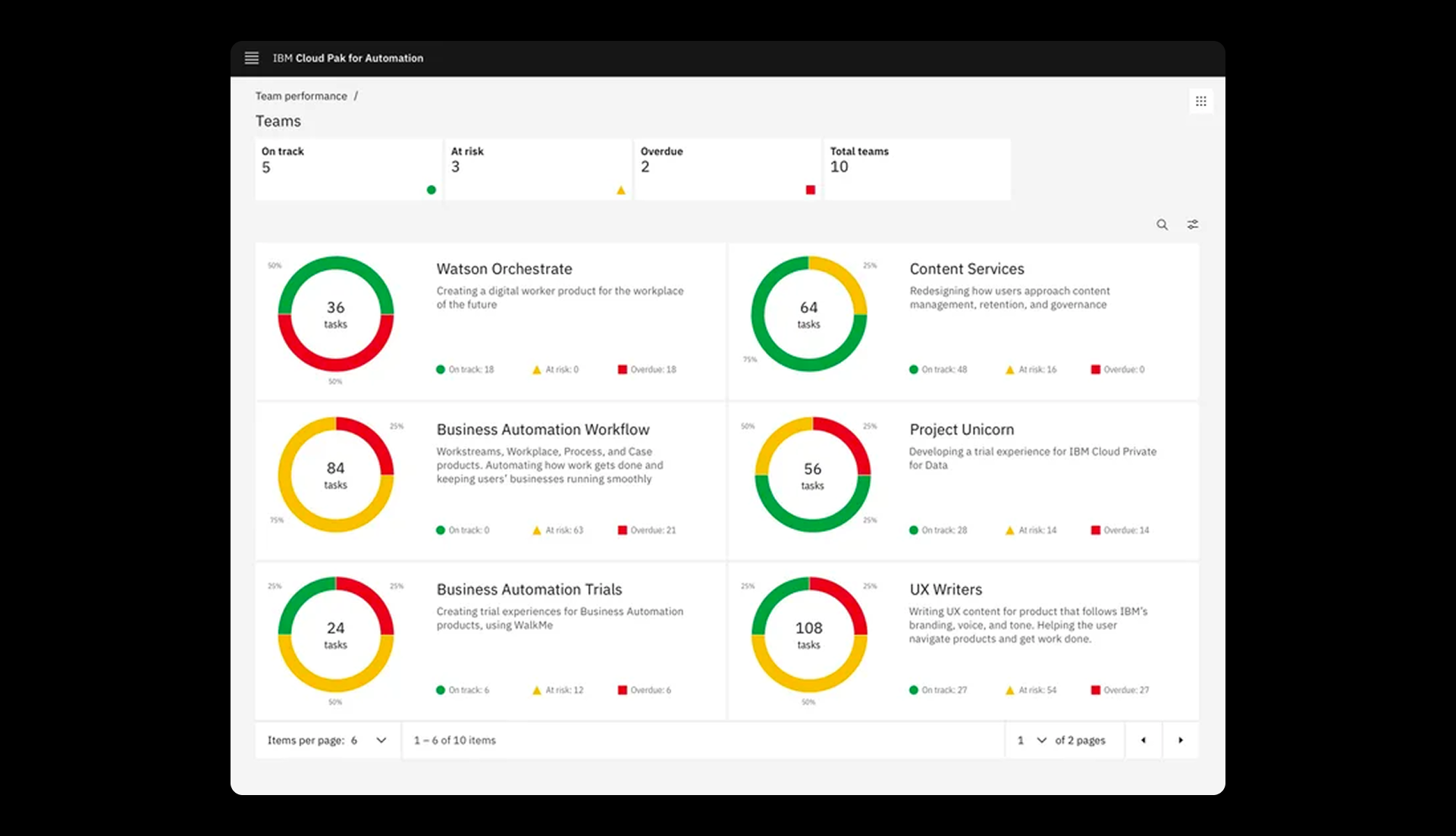Viewport: 1456px width, 836px height.
Task: Click IBM Cloud Pak for Automation title
Action: point(348,58)
